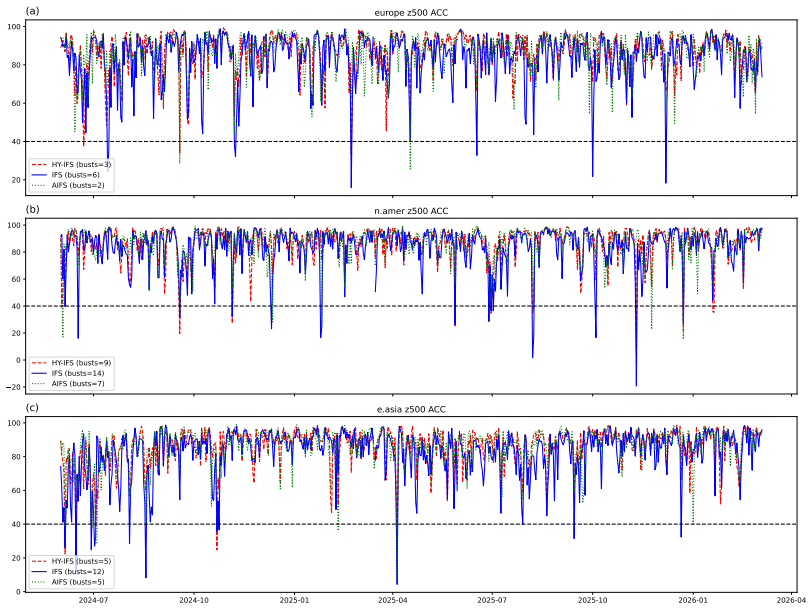Select AIFS (busts=2) legend entry
The image size is (812, 609).
click(68, 185)
